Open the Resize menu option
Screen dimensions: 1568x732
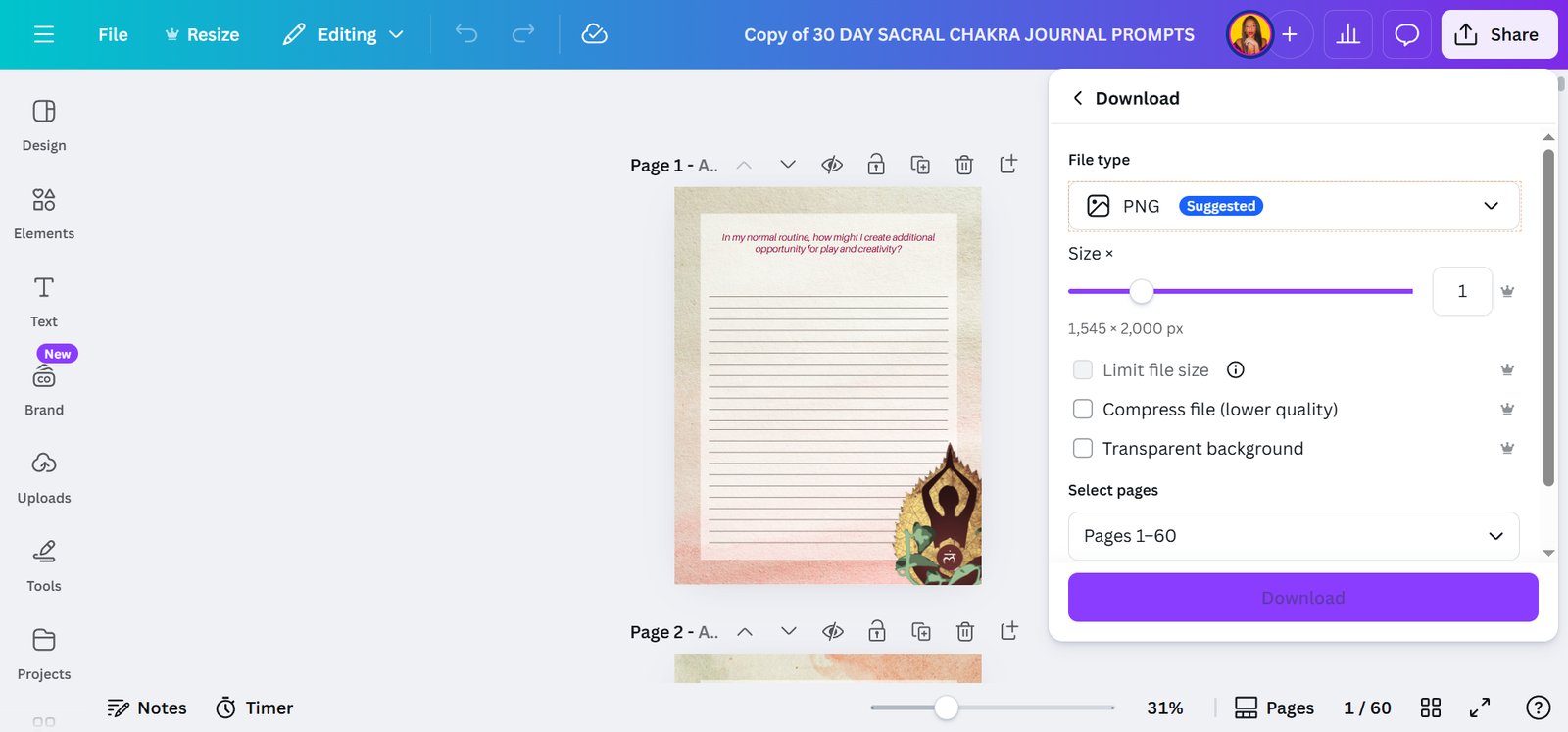pos(202,35)
